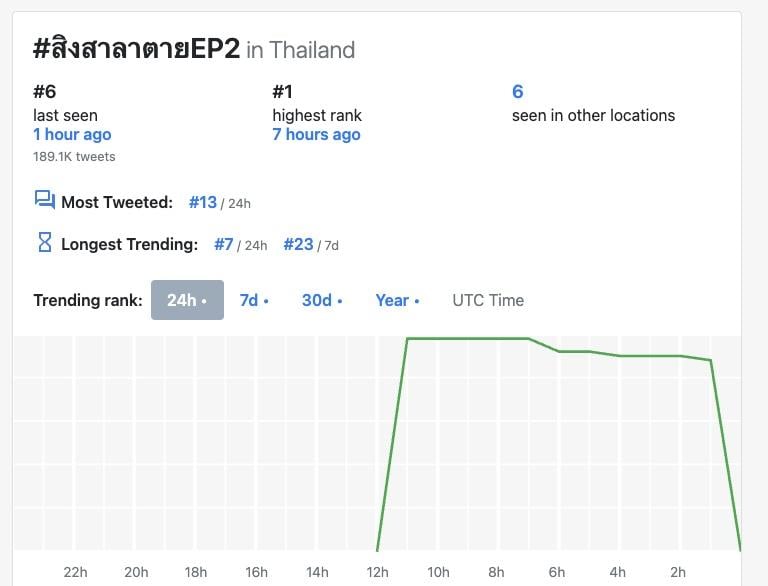
Task: Switch to the 30d trending rank tab
Action: (322, 300)
